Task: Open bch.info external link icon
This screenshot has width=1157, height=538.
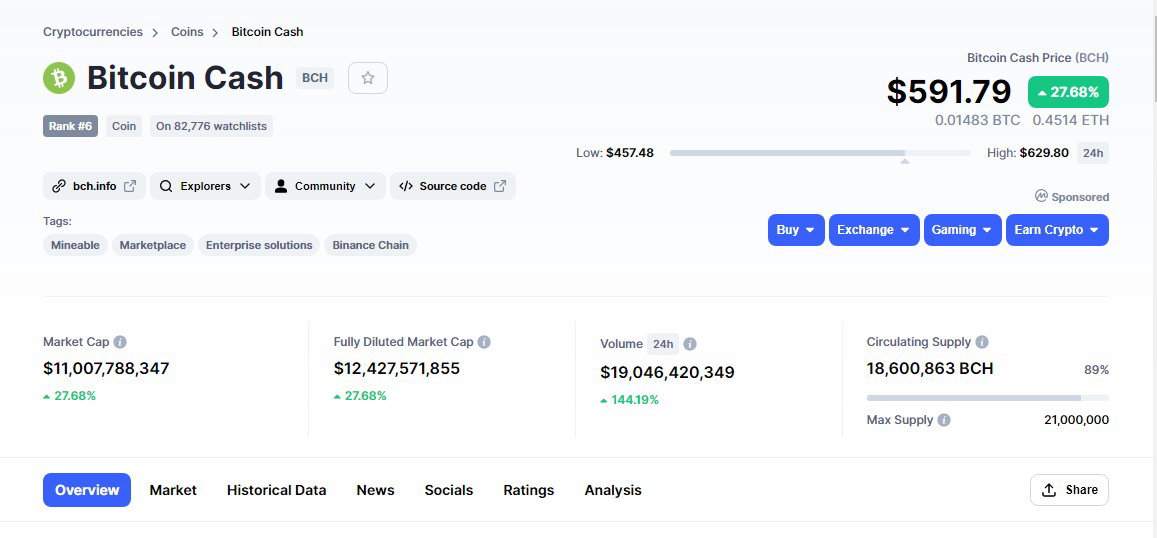Action: pyautogui.click(x=130, y=186)
